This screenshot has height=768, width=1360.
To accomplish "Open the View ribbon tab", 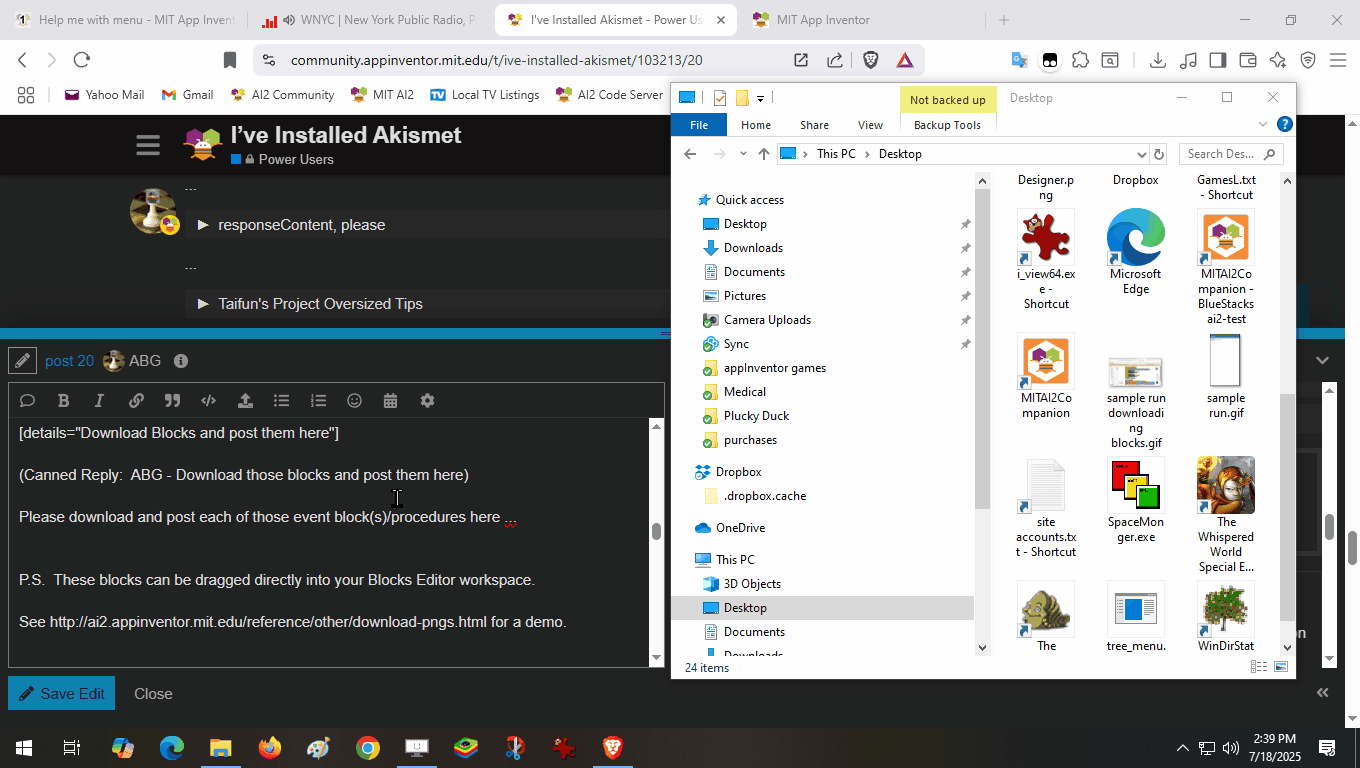I will coord(870,125).
